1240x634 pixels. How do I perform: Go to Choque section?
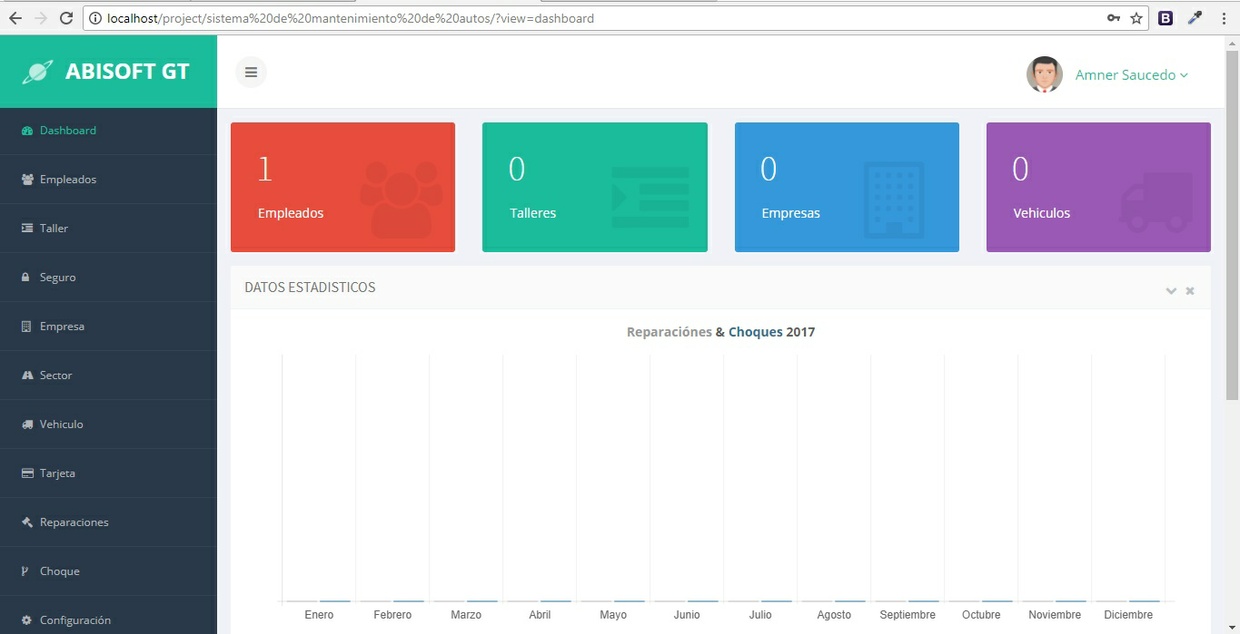coord(108,572)
